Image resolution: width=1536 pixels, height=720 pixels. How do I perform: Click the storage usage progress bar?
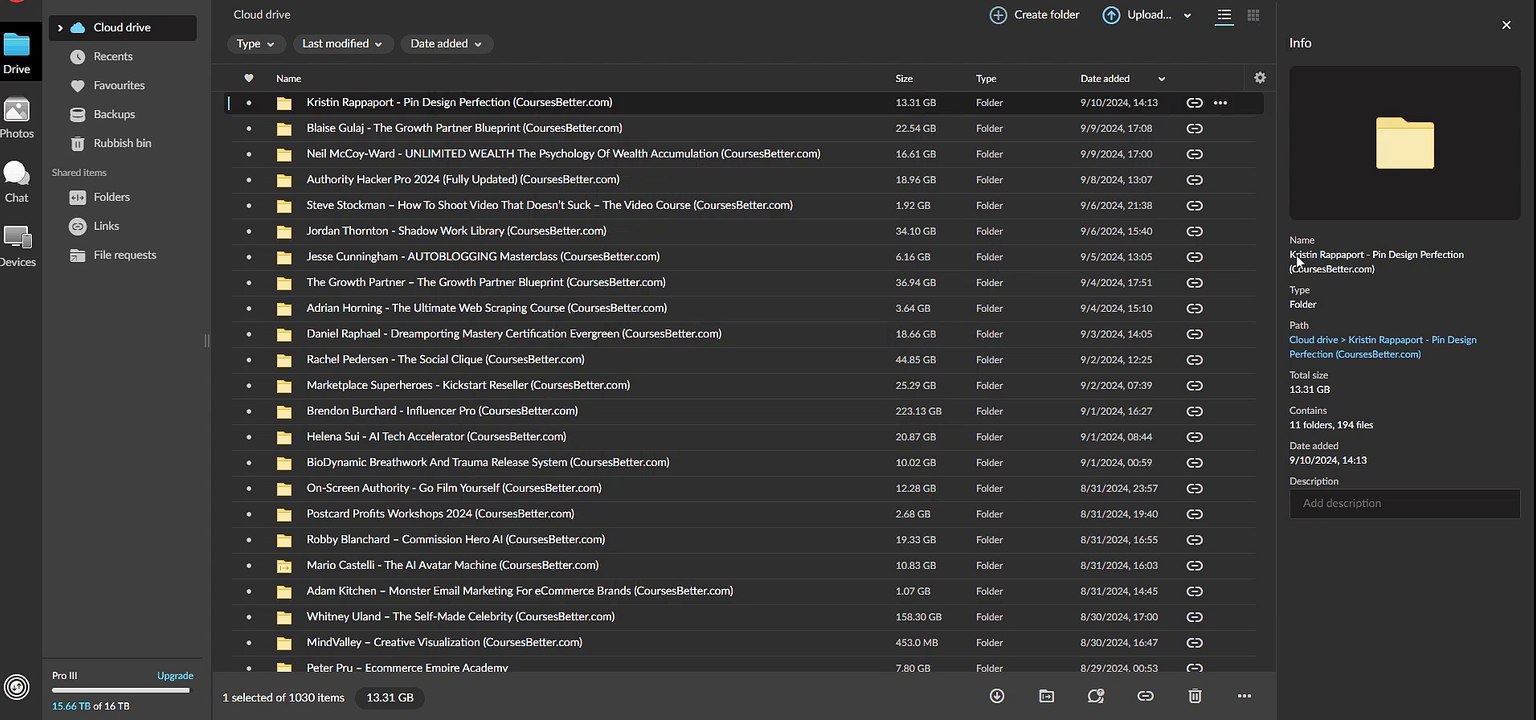point(121,690)
